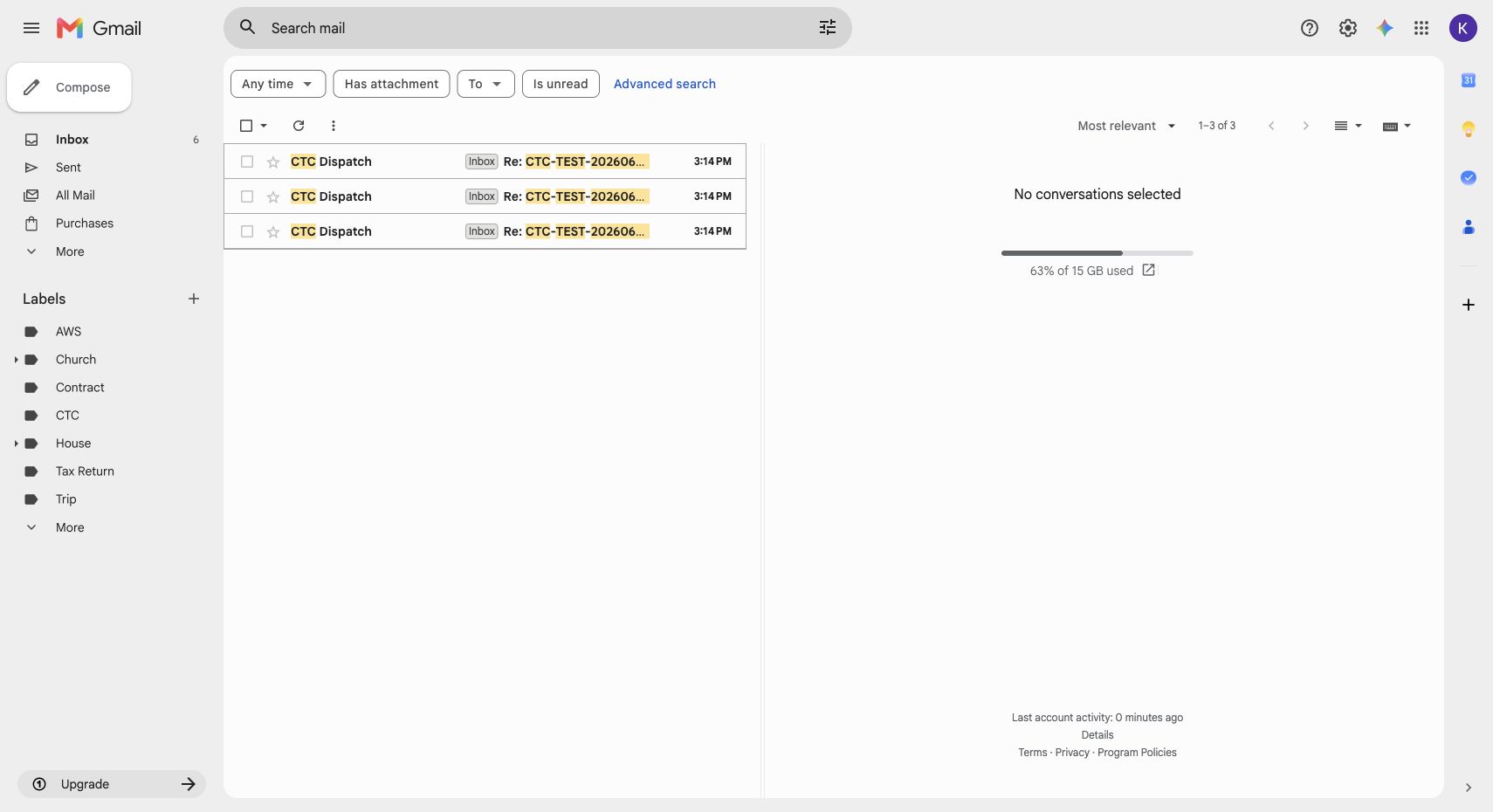Image resolution: width=1493 pixels, height=812 pixels.
Task: Open the three-dot More options menu
Action: tap(334, 126)
